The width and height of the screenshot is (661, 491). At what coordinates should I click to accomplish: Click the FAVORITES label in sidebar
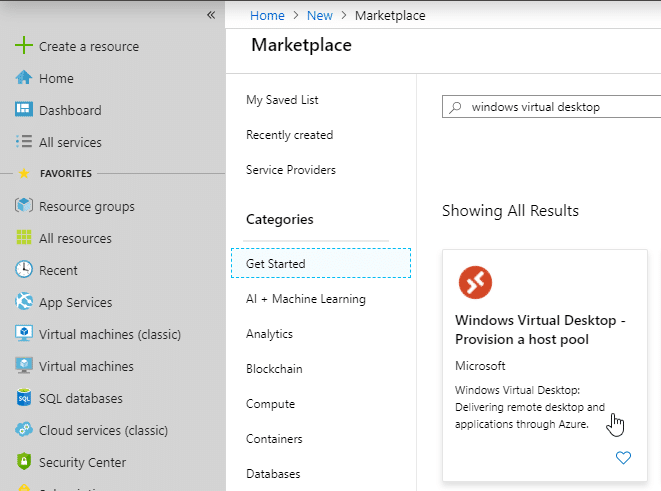66,174
